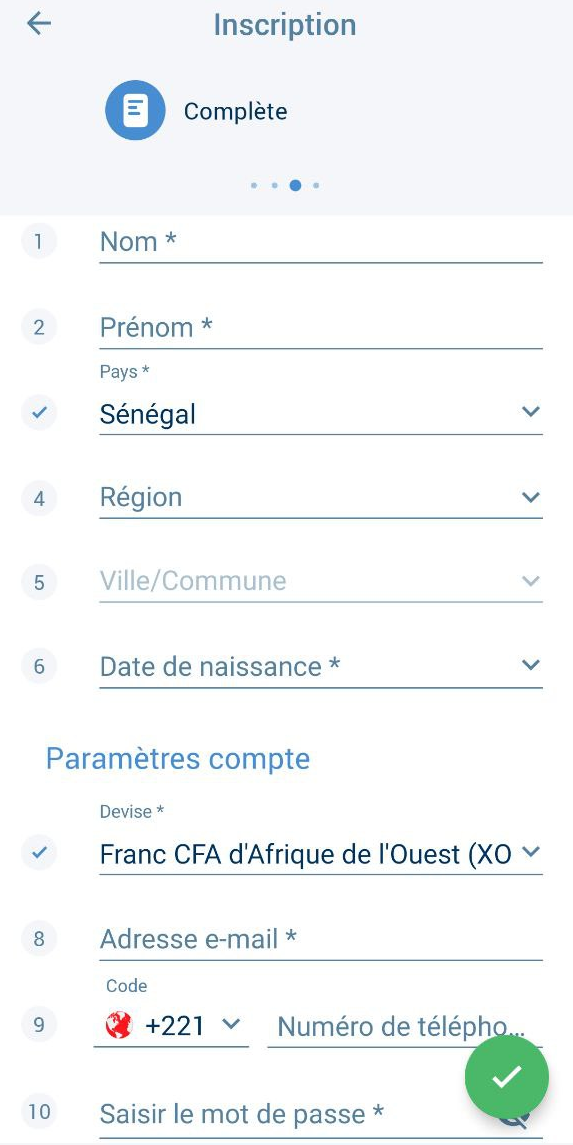Tap the blue Complète document icon
Screen dimensions: 573x1145
[x=135, y=110]
